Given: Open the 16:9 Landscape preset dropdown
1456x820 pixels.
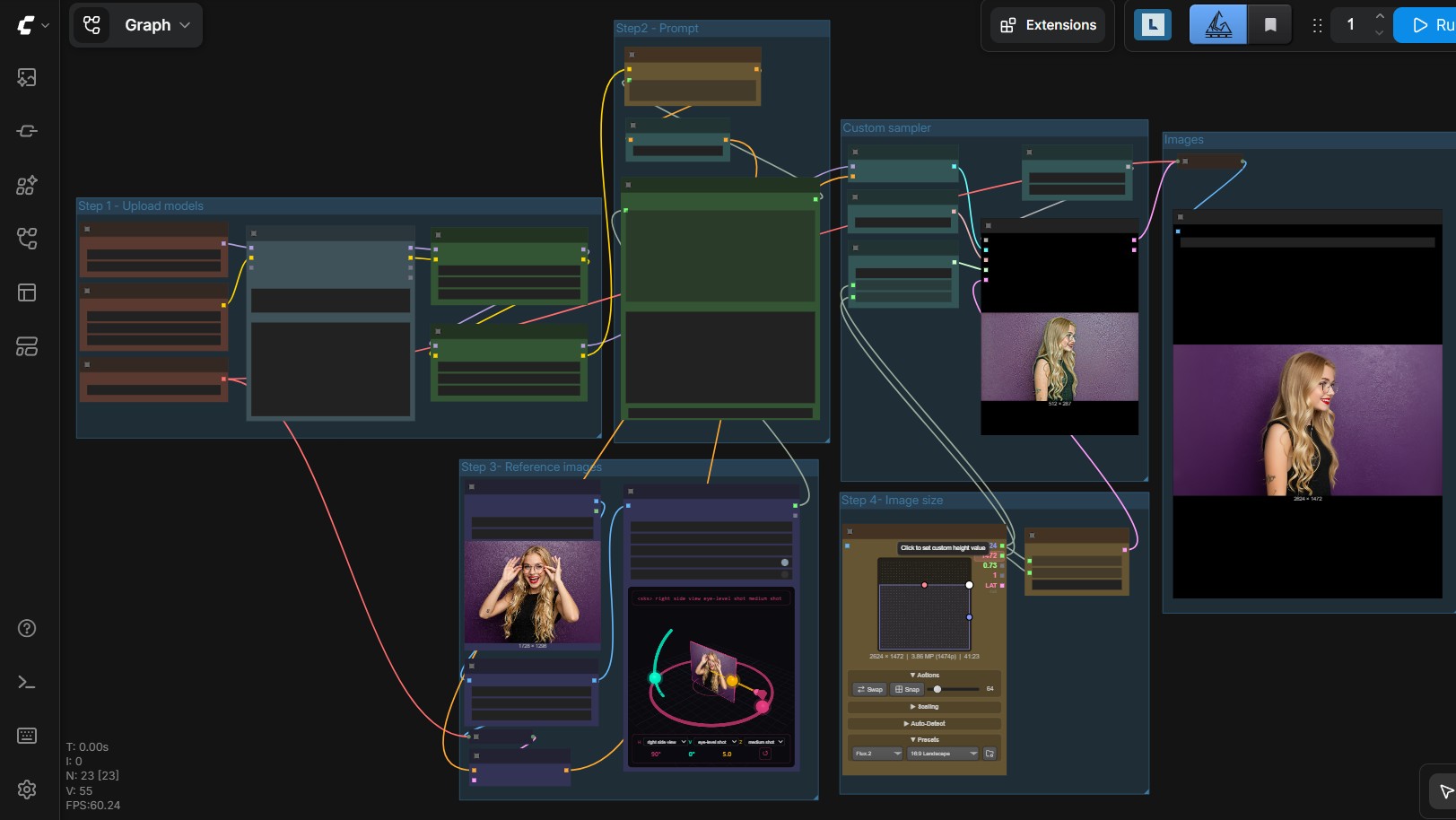Looking at the screenshot, I should point(943,754).
